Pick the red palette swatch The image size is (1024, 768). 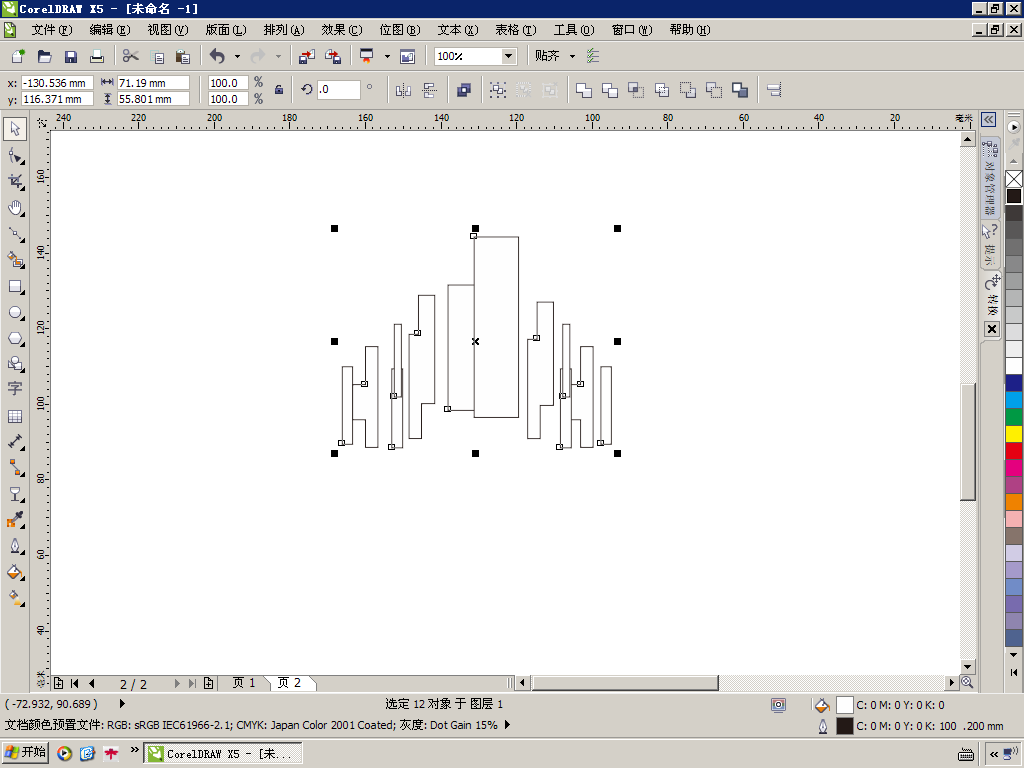coord(1014,451)
